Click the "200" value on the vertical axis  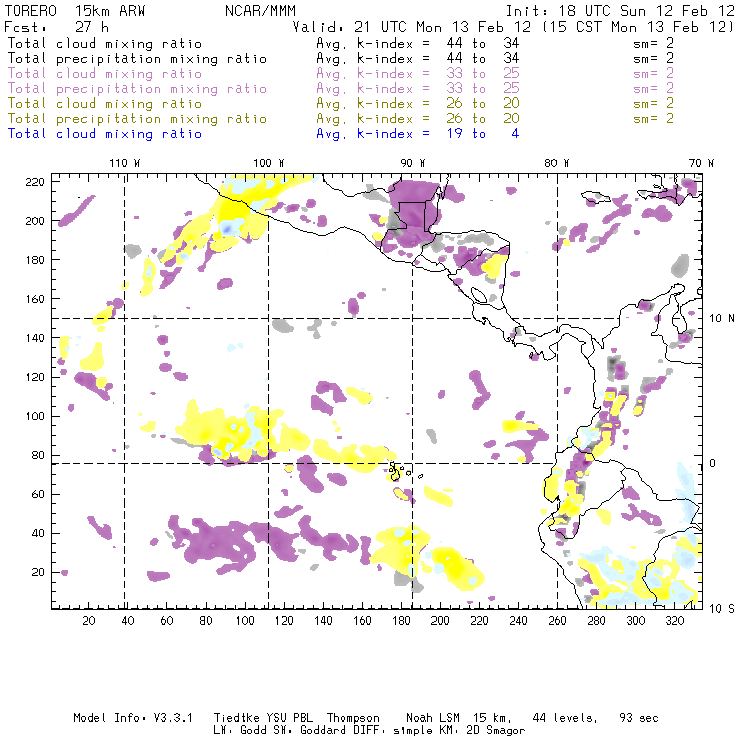pyautogui.click(x=35, y=221)
